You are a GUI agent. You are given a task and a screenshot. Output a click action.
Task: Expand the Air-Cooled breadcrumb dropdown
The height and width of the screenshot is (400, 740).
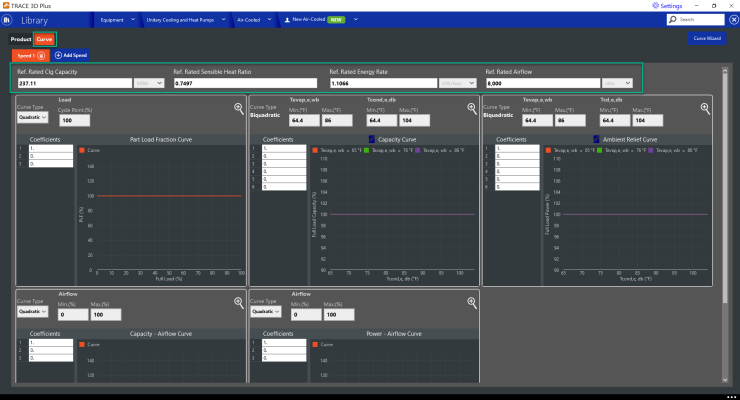pos(269,20)
